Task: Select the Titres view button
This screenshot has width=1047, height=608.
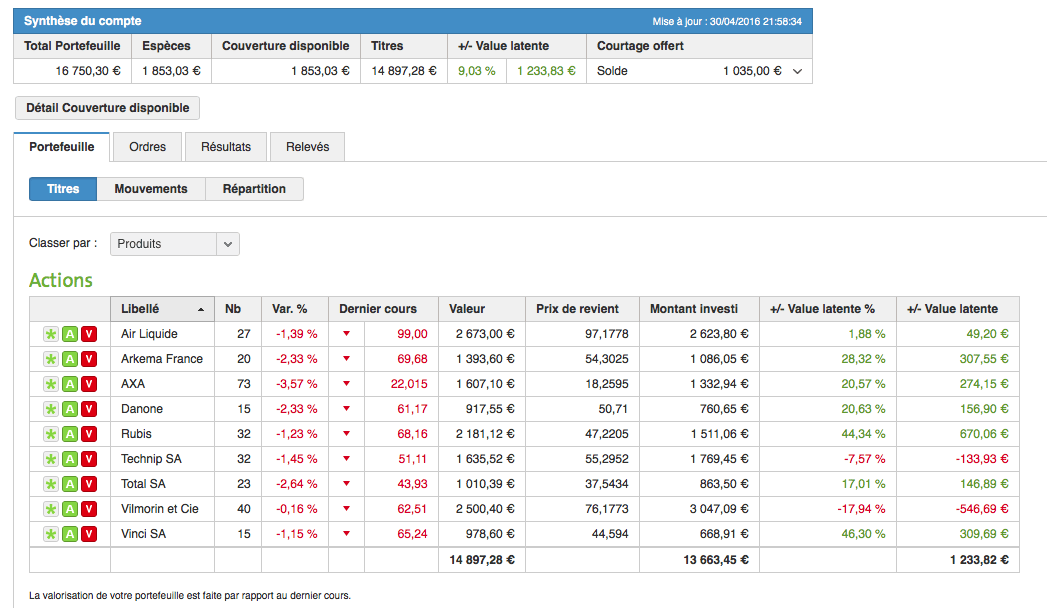Action: click(63, 189)
